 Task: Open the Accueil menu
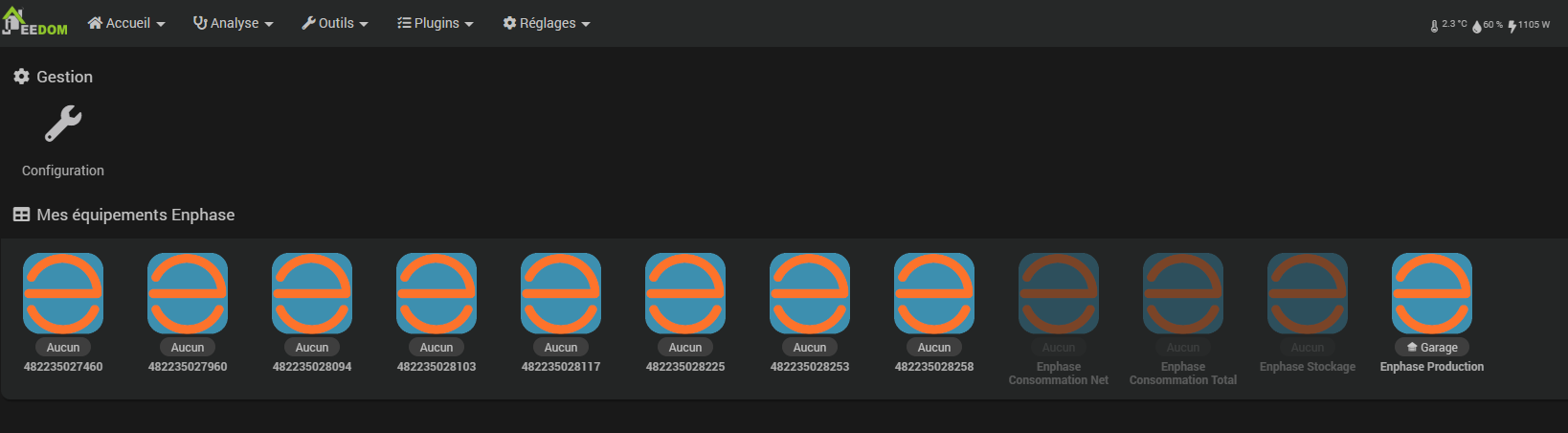click(126, 23)
